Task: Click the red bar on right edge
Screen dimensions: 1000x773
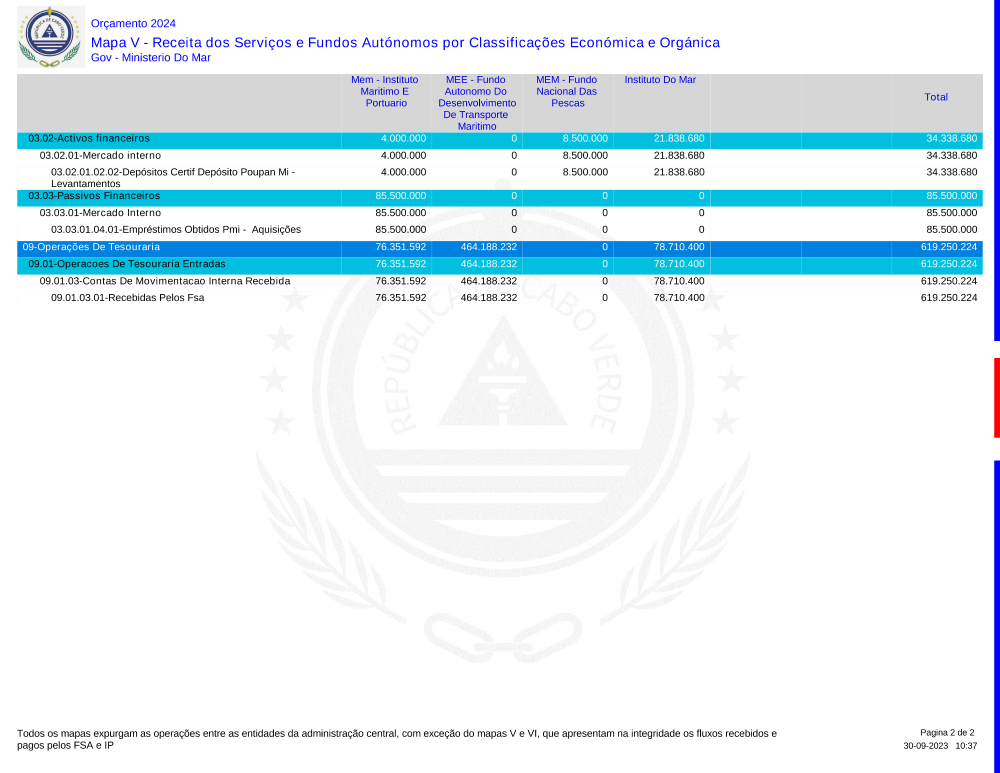Action: (996, 397)
